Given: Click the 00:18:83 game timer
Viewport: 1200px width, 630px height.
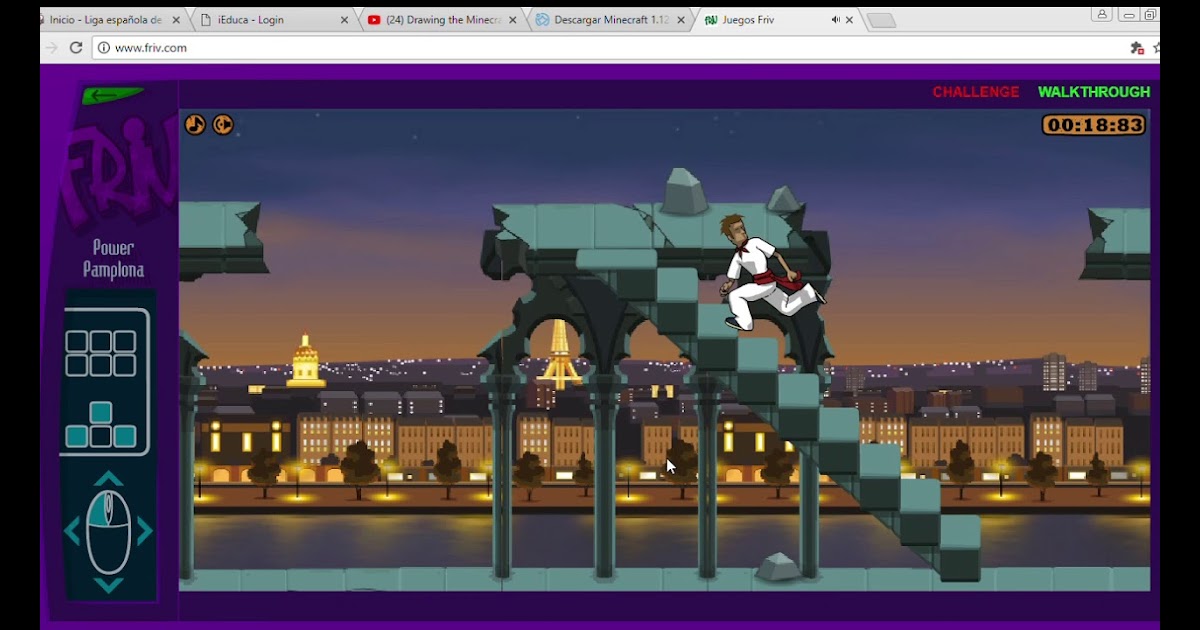Looking at the screenshot, I should [x=1094, y=124].
